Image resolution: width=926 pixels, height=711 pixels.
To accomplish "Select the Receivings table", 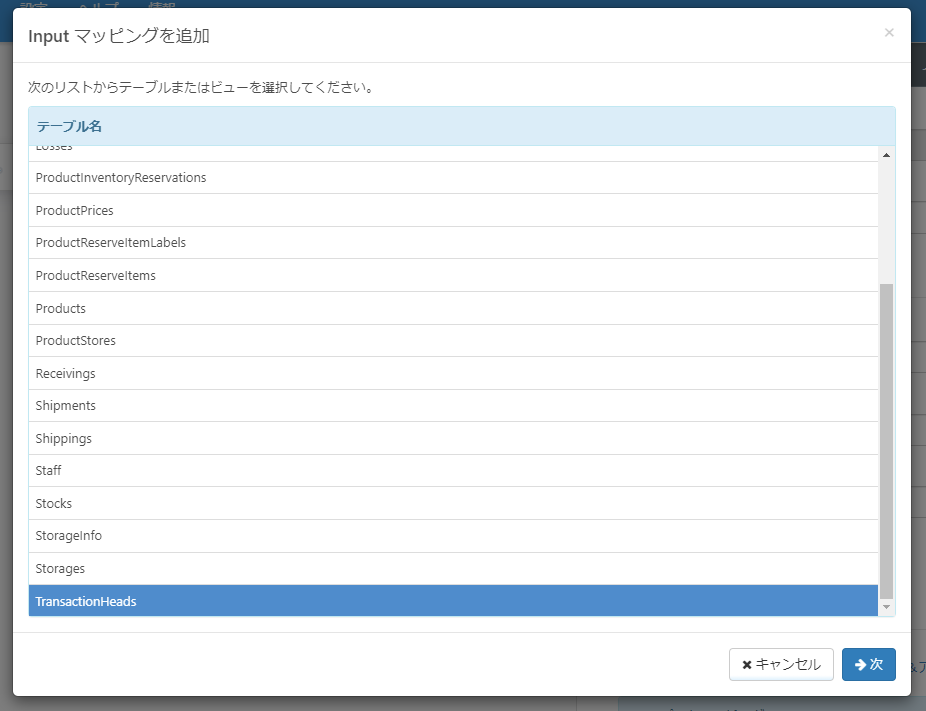I will (x=453, y=373).
